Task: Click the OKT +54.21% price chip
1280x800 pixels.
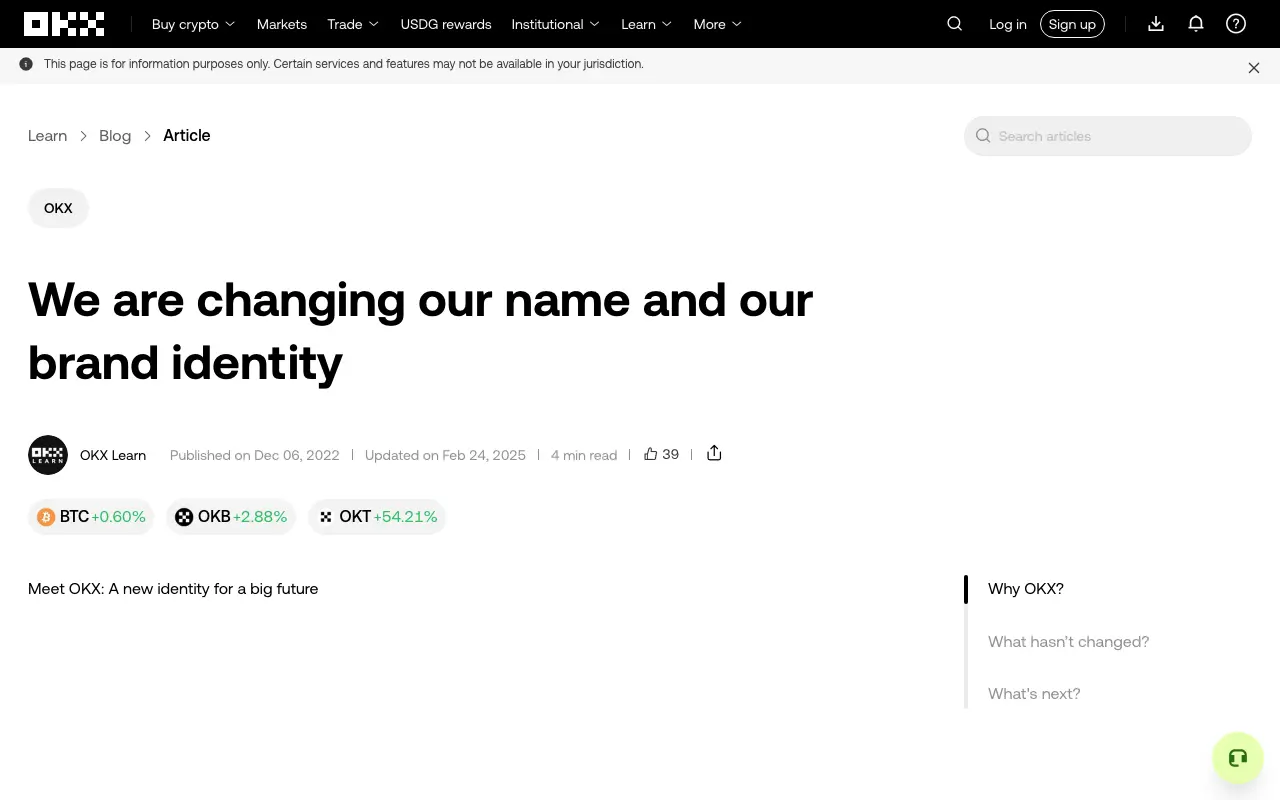Action: click(378, 517)
